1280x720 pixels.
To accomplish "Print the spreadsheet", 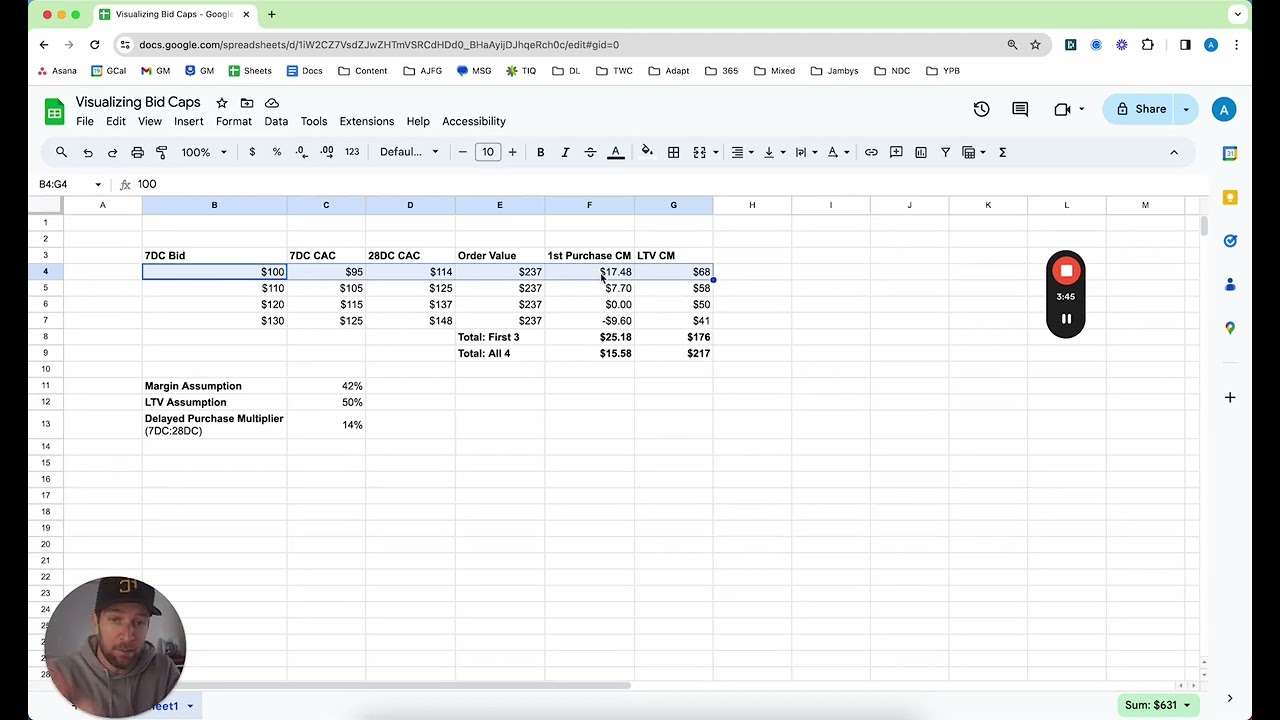I will (137, 152).
